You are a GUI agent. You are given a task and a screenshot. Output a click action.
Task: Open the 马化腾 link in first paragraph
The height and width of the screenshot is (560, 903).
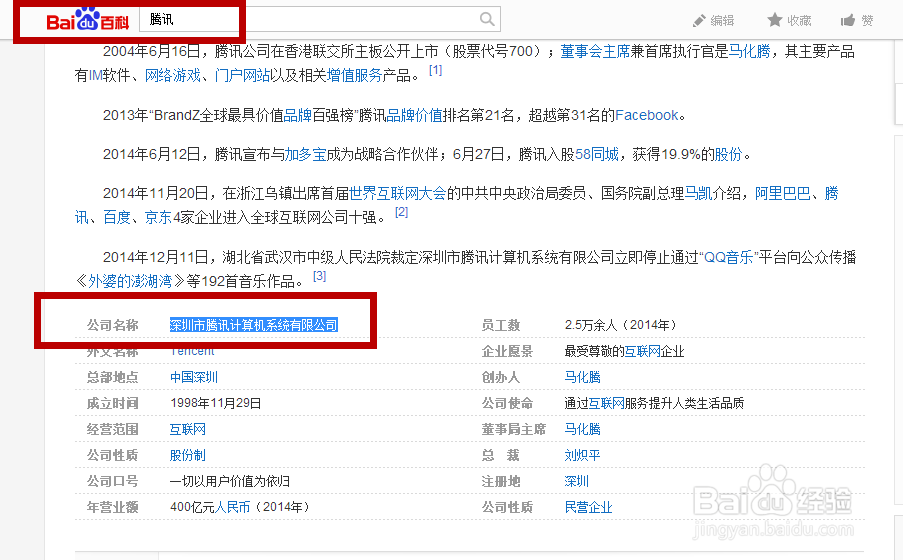[x=749, y=51]
